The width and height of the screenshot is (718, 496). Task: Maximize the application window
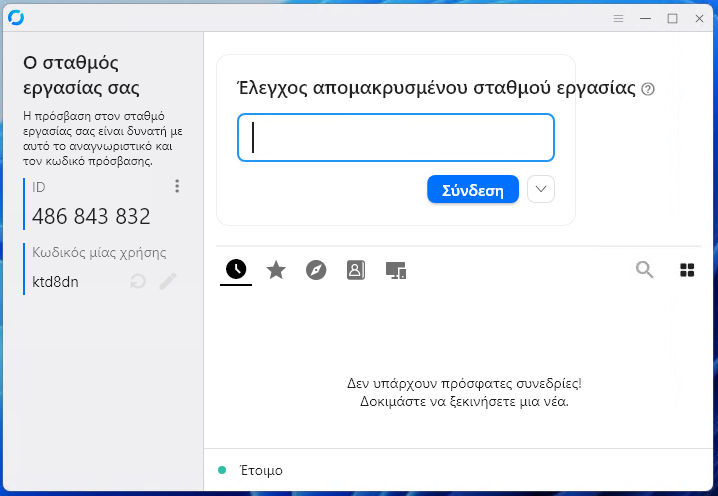pos(672,18)
